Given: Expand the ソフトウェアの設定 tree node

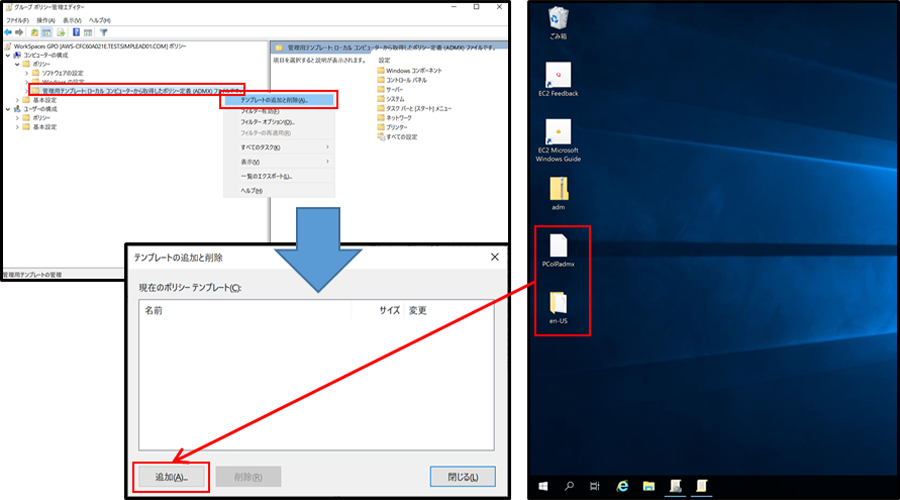Looking at the screenshot, I should (26, 73).
